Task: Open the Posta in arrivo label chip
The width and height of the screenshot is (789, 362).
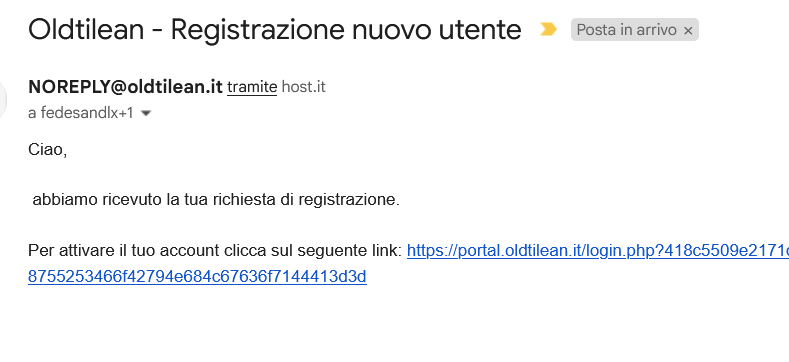Action: (x=626, y=30)
